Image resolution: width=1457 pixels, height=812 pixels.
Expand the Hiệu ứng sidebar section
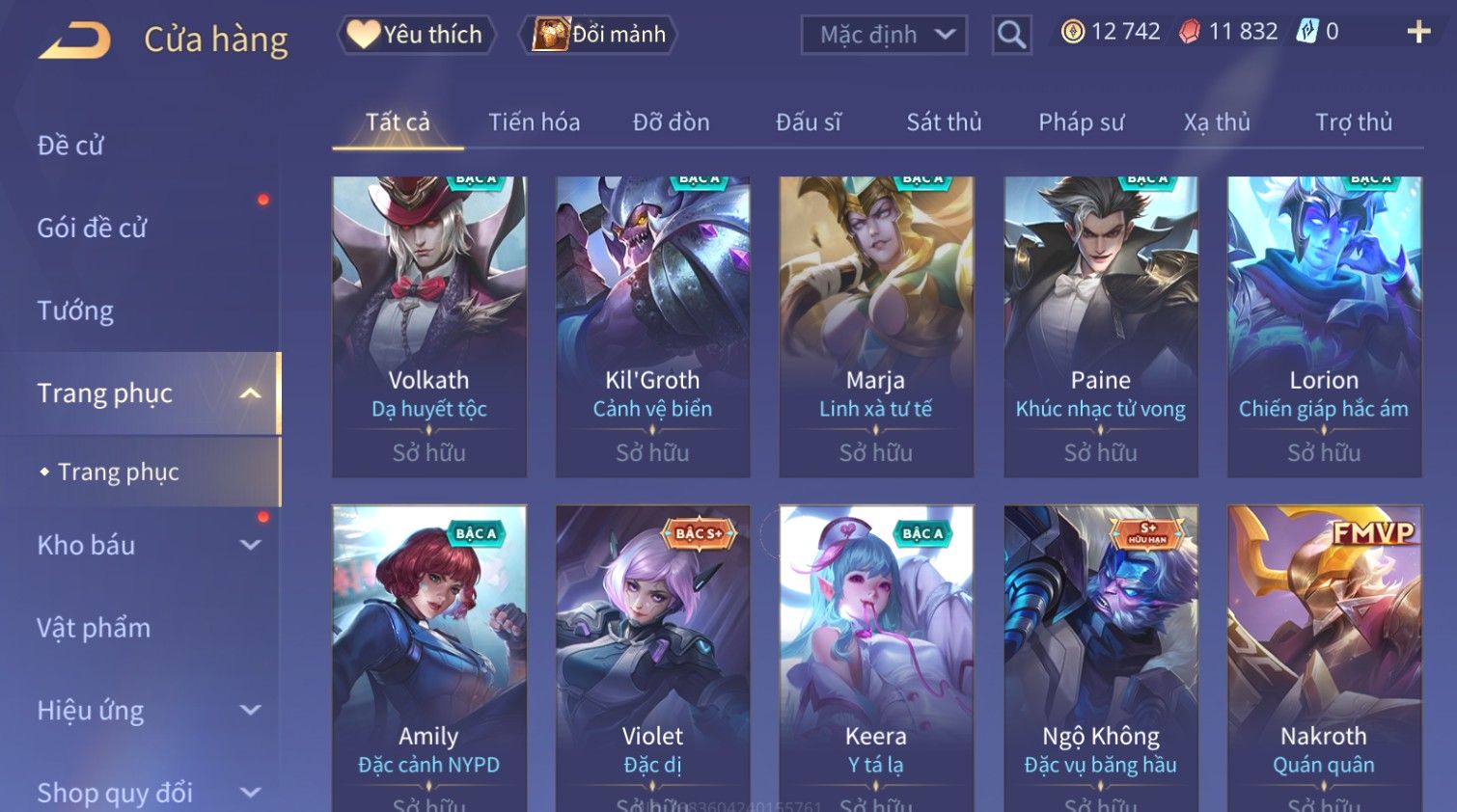[x=250, y=711]
